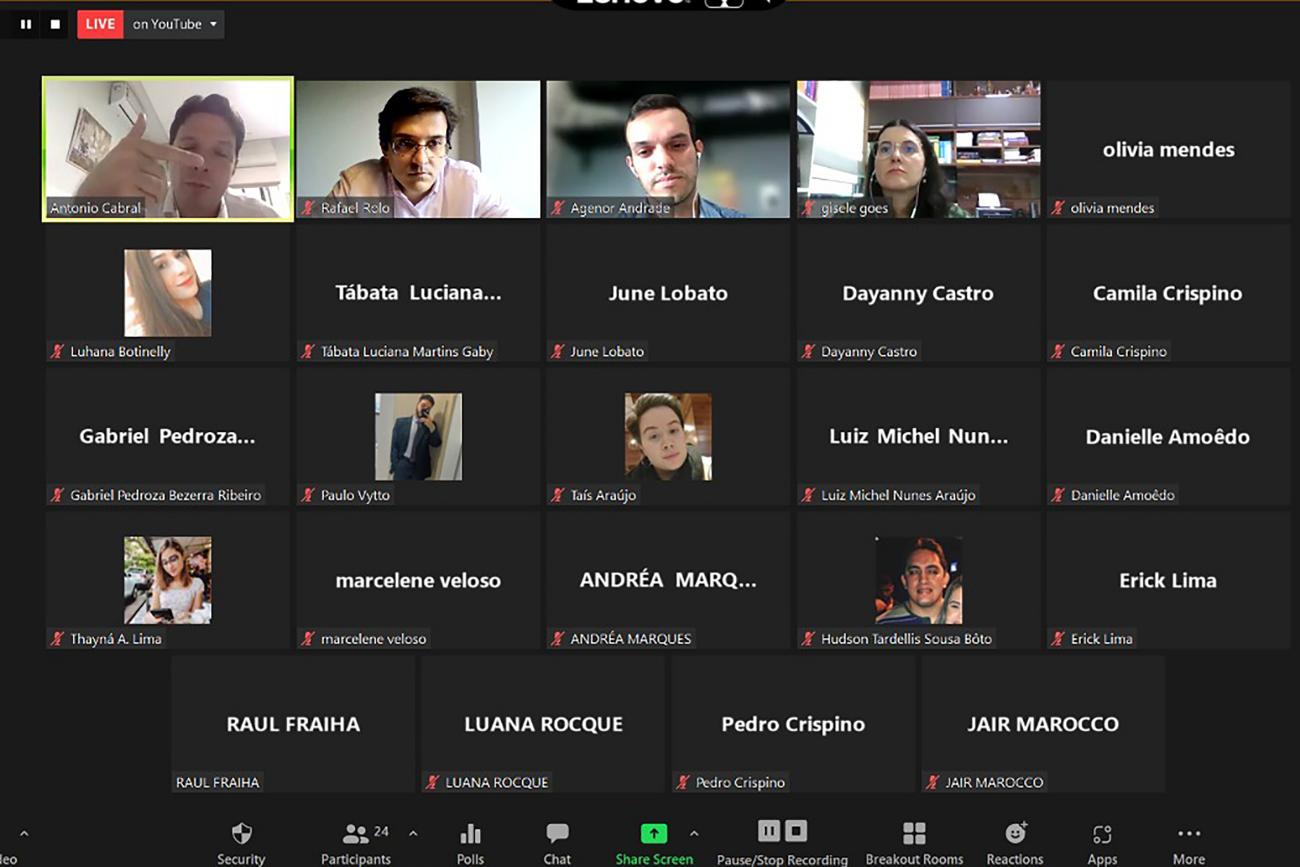Click the Polls label text
Screen dimensions: 1300x867
(x=470, y=859)
